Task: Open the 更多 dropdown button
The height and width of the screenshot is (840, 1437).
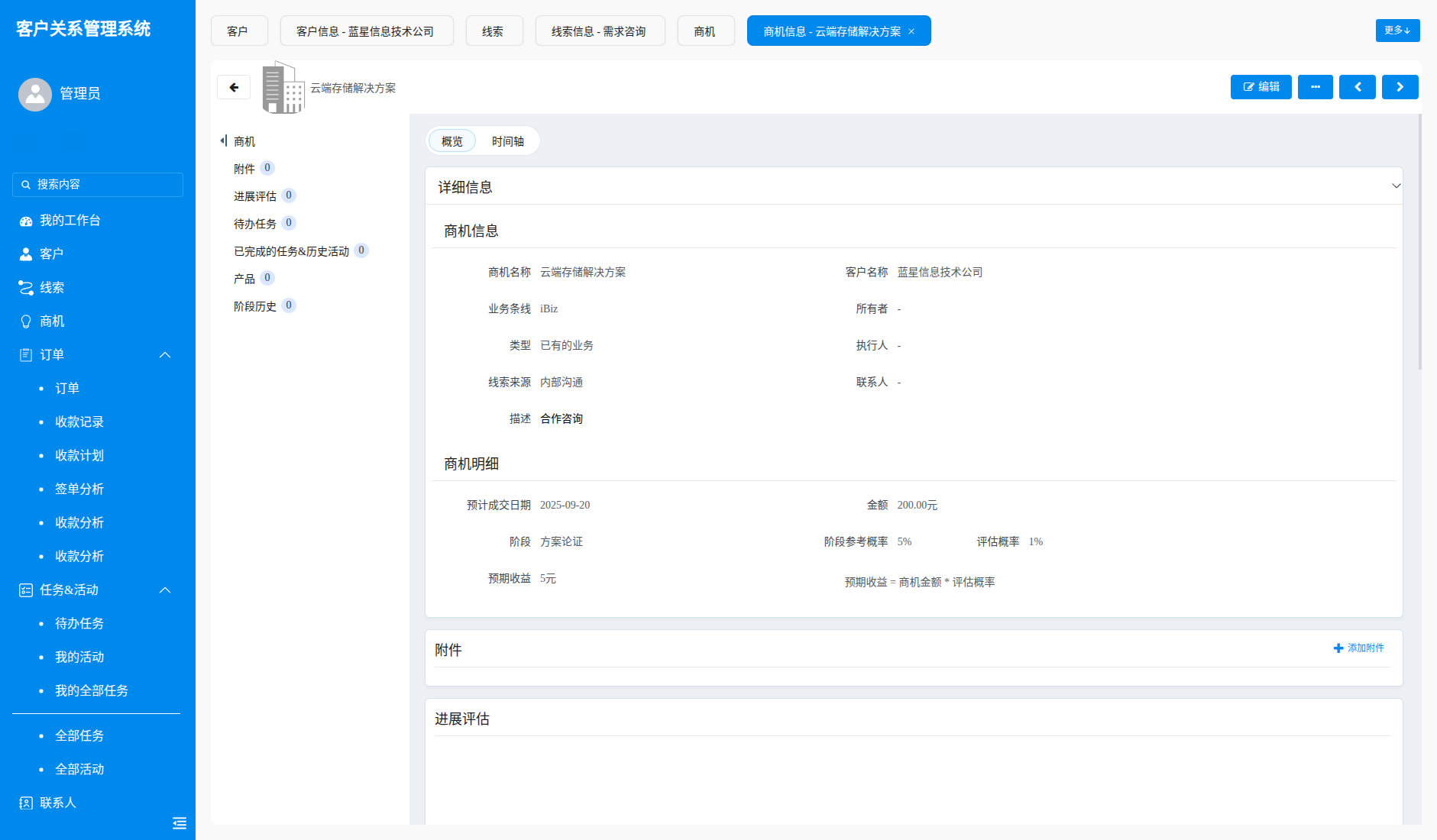Action: (x=1397, y=31)
